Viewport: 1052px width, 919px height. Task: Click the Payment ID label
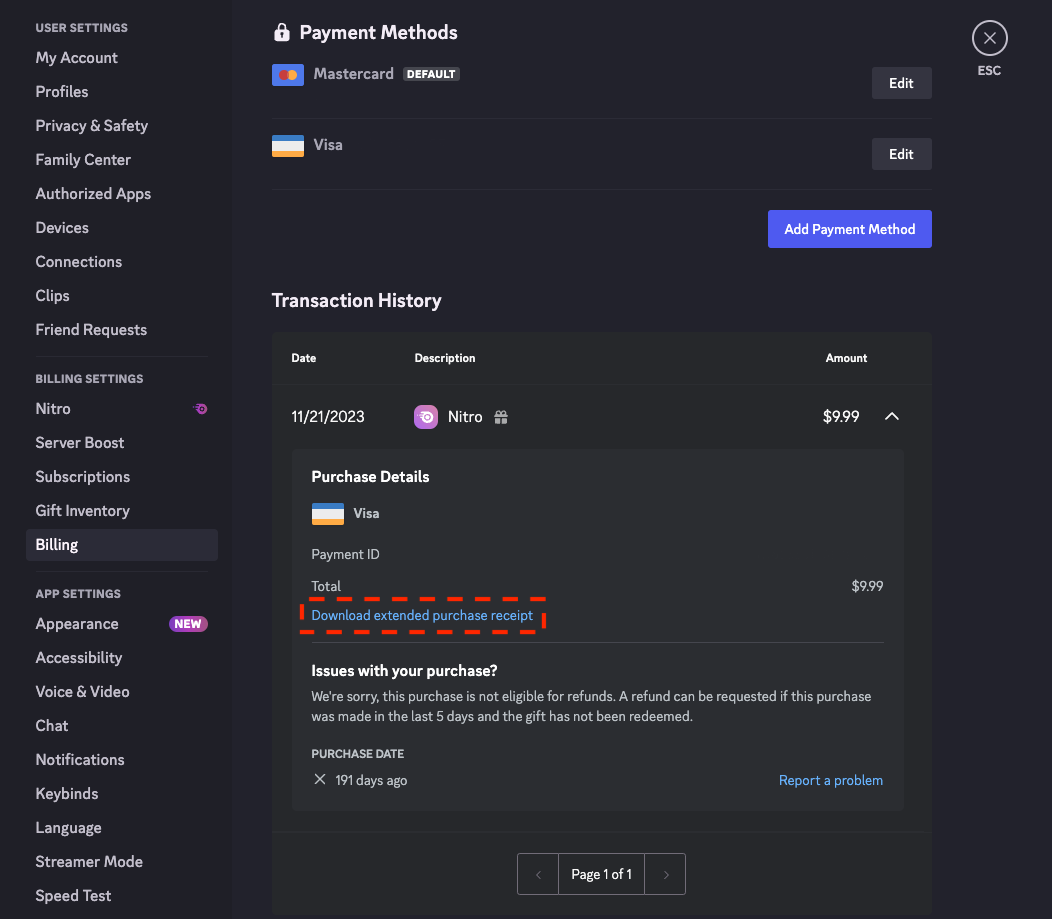pos(346,554)
